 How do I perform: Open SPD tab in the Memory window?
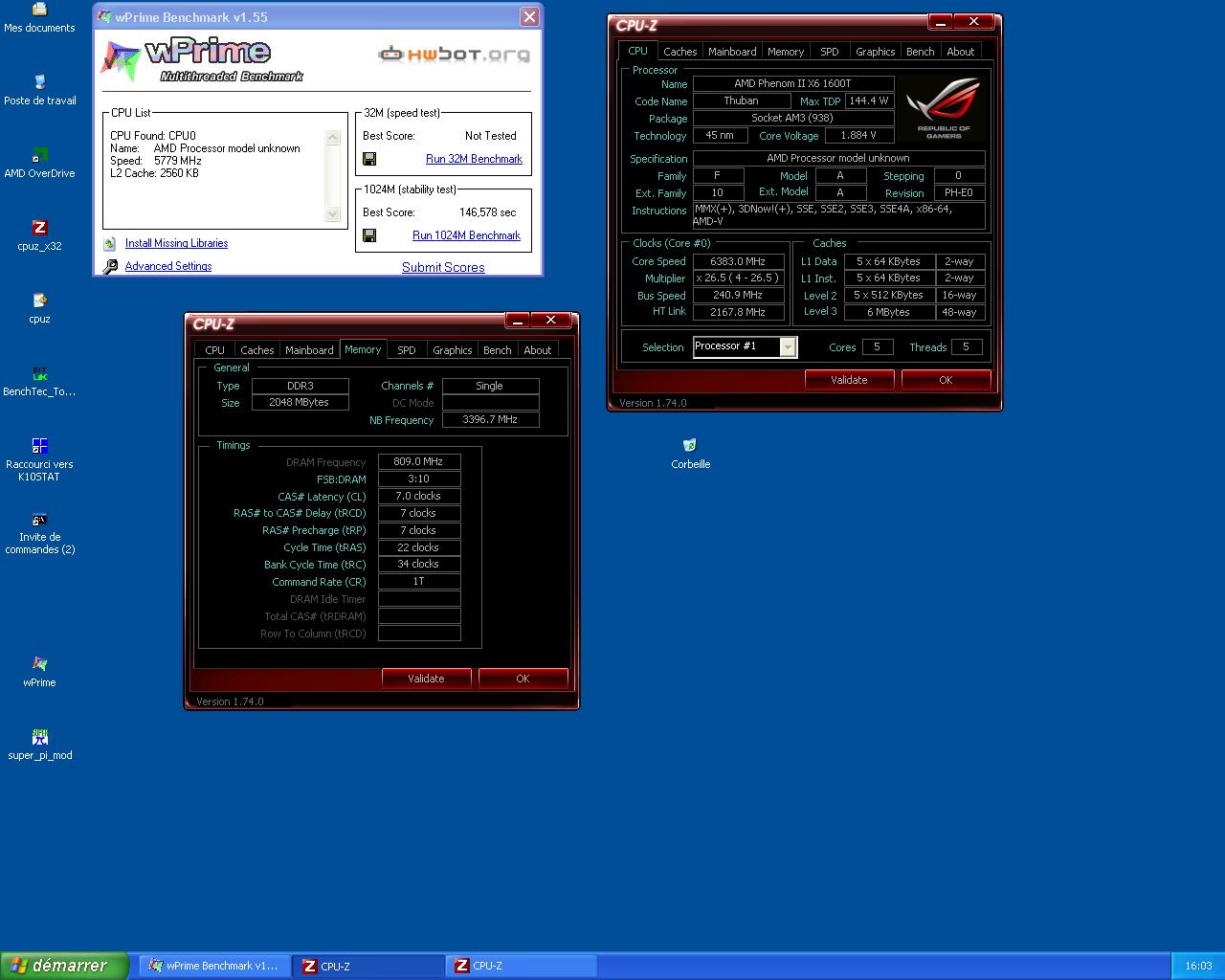pyautogui.click(x=407, y=350)
